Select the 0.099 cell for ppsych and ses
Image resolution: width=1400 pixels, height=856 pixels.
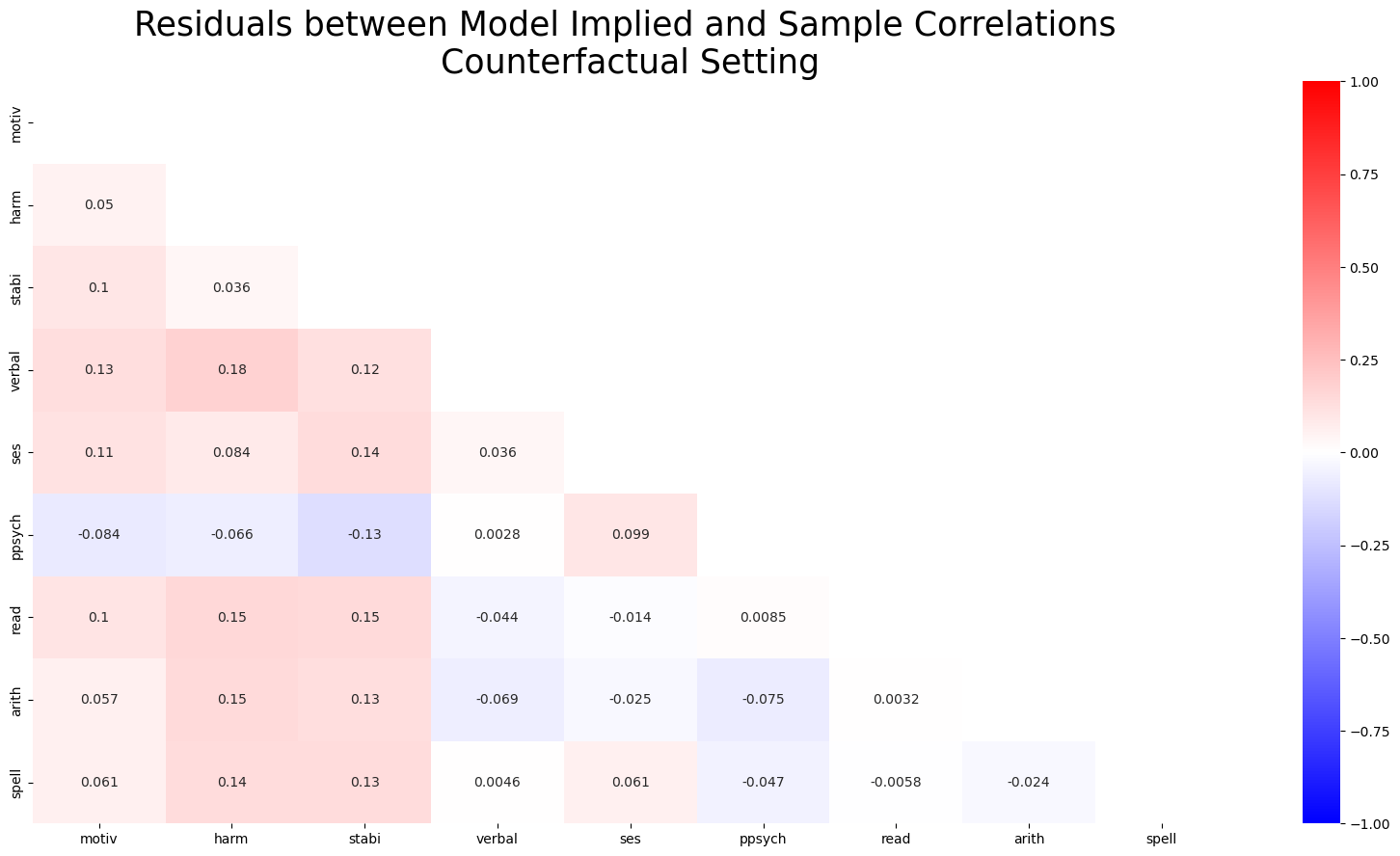click(x=631, y=535)
